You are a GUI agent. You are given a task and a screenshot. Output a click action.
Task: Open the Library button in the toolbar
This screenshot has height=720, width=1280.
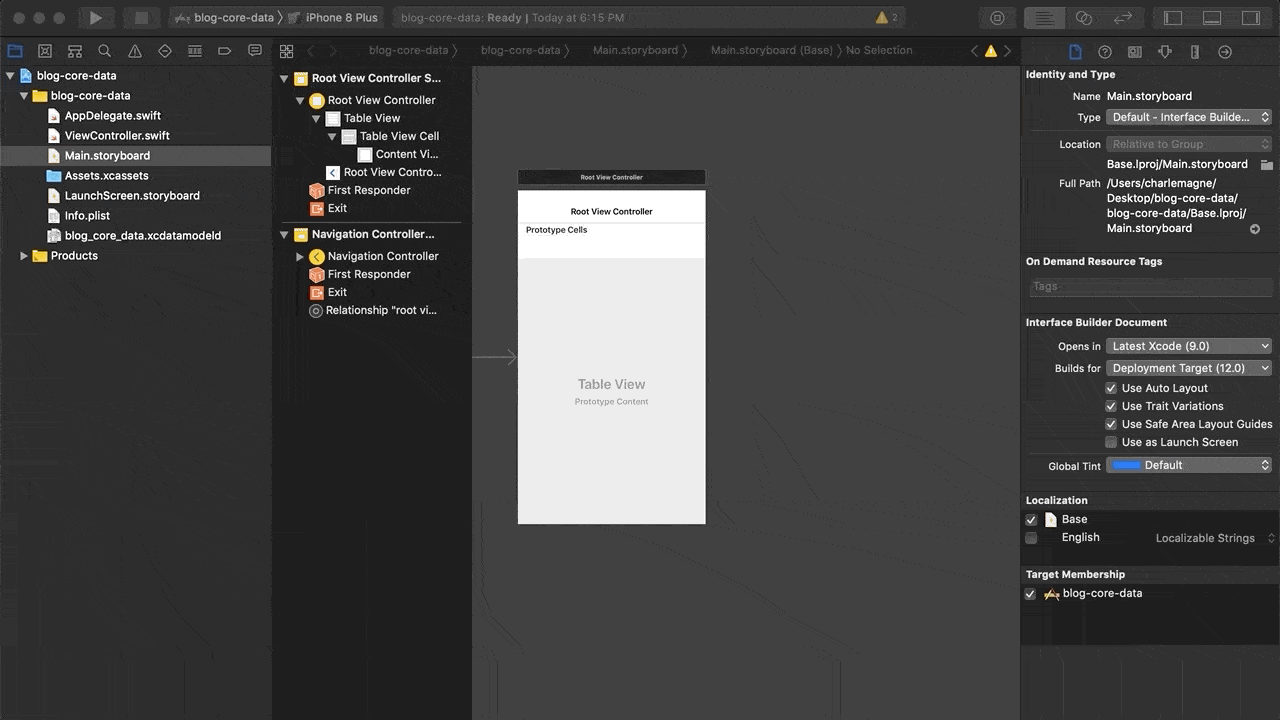point(997,18)
